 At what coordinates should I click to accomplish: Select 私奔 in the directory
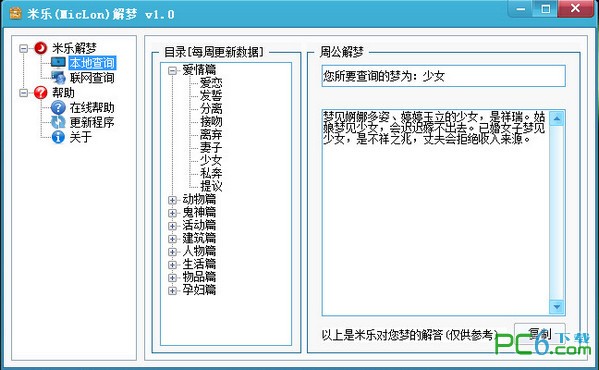[x=211, y=173]
